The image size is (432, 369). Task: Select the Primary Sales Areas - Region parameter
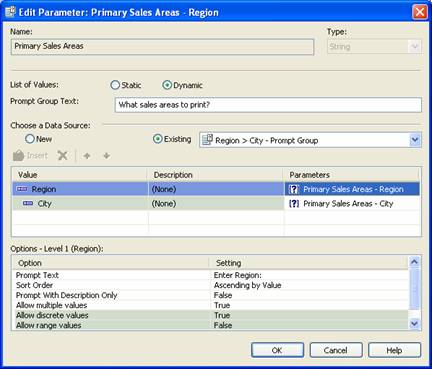(353, 189)
